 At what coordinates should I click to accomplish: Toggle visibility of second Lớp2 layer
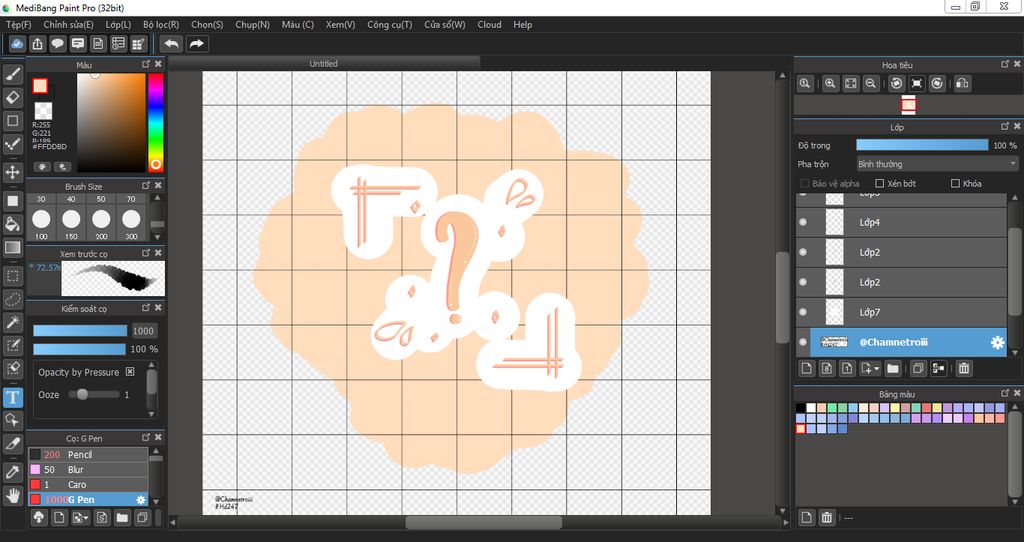(x=803, y=282)
